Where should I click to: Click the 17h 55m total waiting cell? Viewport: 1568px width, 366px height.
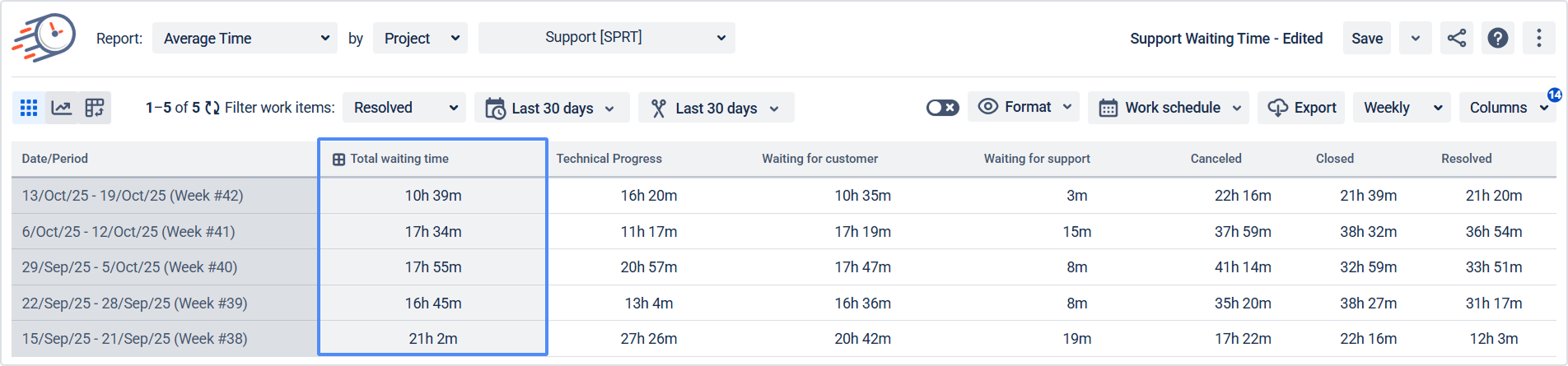pos(433,267)
